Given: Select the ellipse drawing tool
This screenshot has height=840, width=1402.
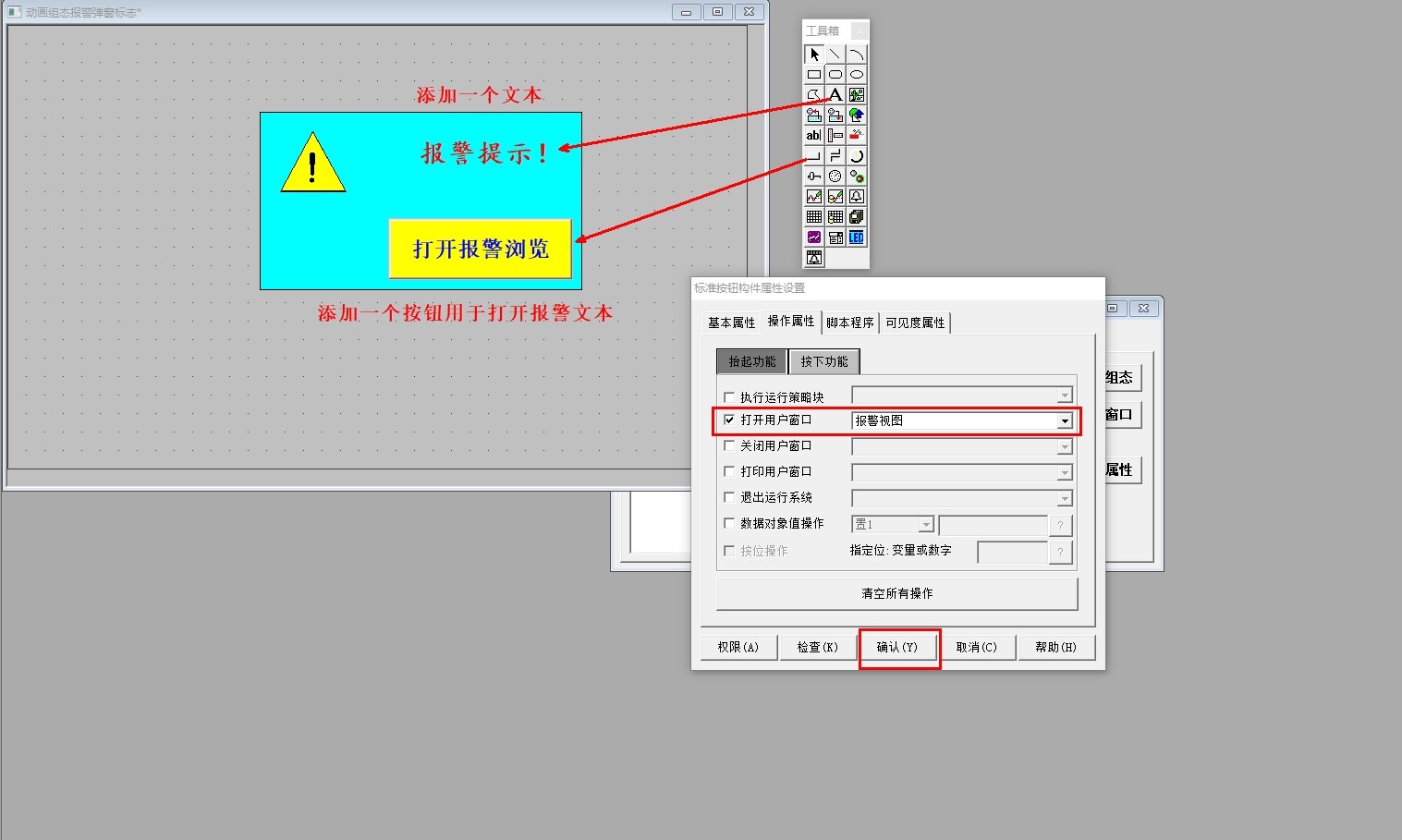Looking at the screenshot, I should click(x=856, y=74).
